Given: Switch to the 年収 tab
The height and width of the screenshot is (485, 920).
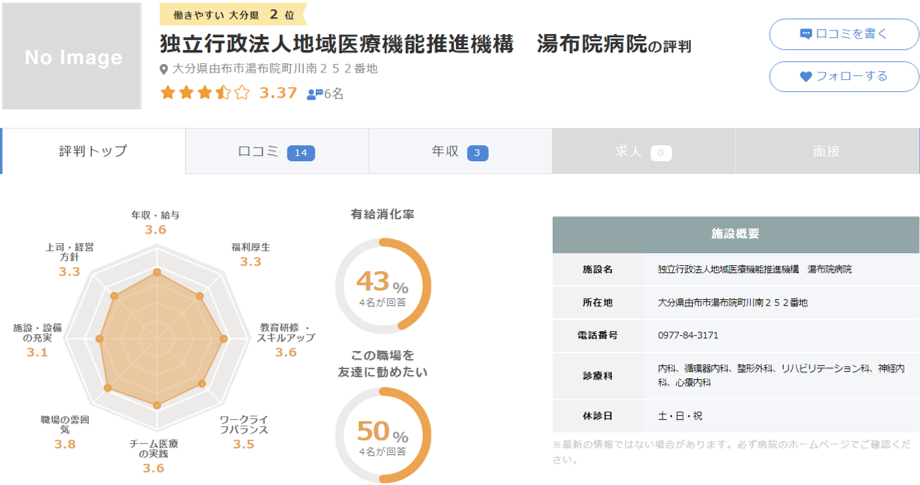Looking at the screenshot, I should click(460, 151).
